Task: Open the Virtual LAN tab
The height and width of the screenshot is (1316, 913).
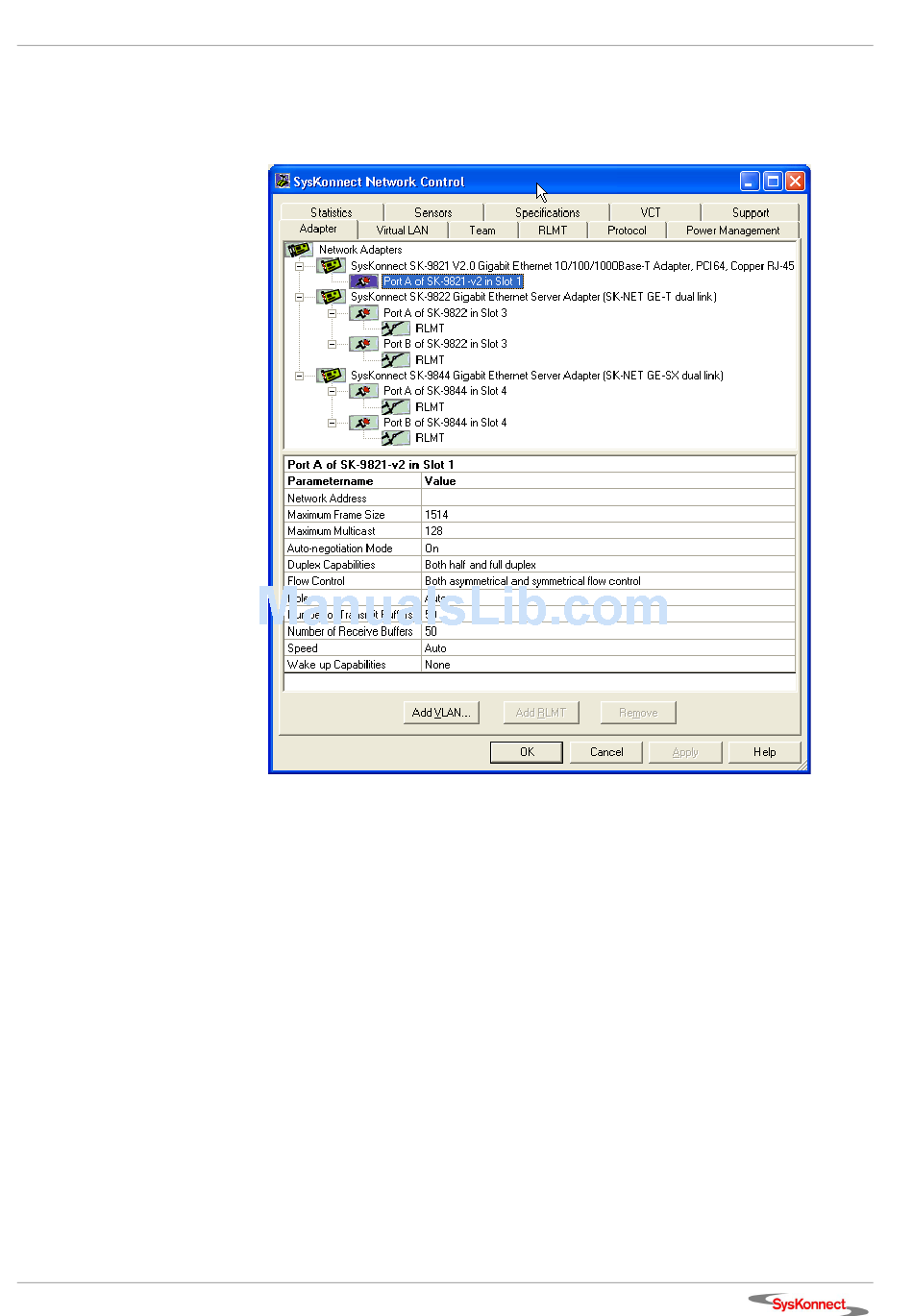Action: tap(402, 231)
